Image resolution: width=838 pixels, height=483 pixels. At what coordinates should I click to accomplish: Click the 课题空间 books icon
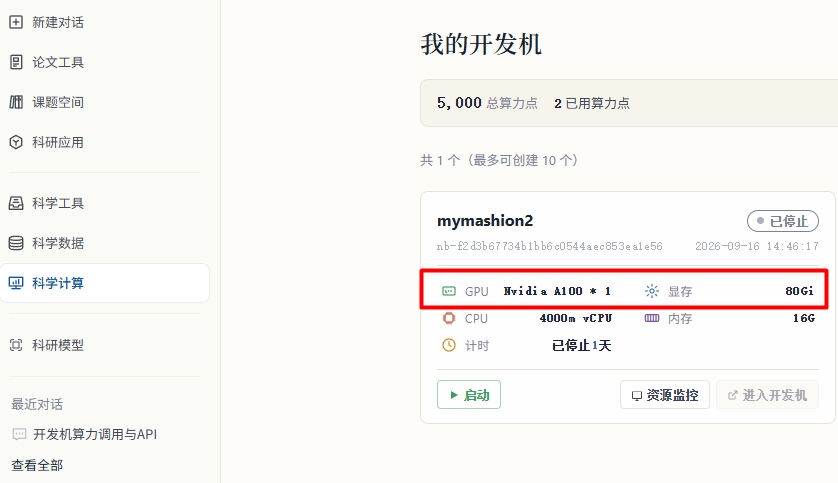pos(16,102)
